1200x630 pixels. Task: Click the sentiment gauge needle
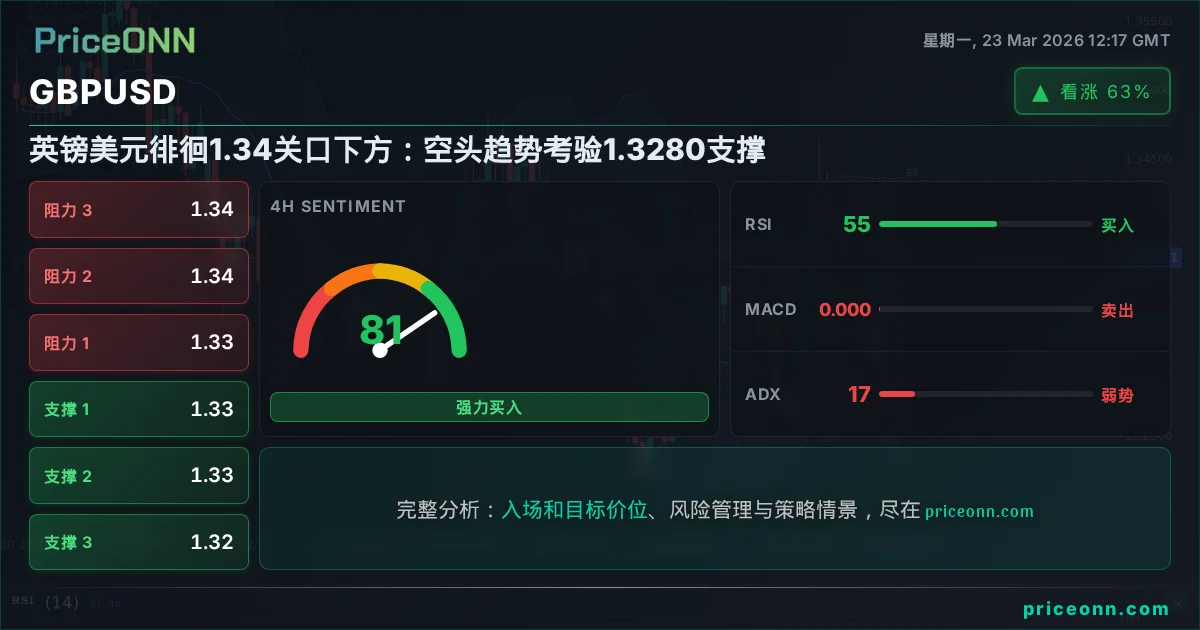[408, 331]
